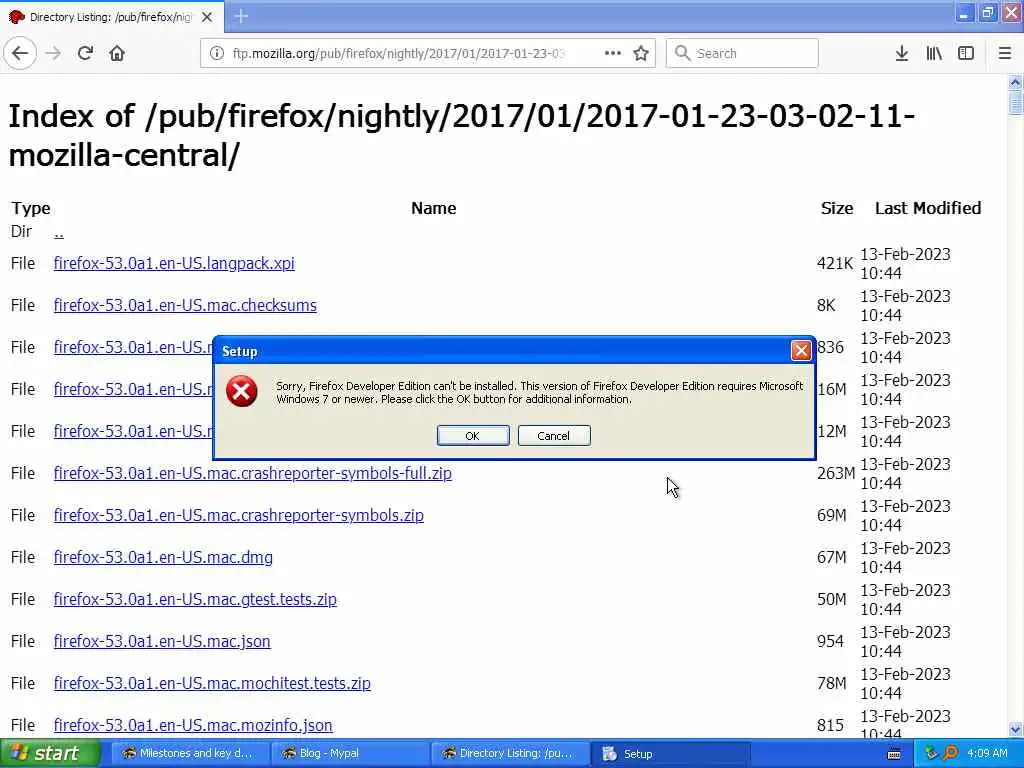Open a new tab with the plus icon
1024x768 pixels.
pyautogui.click(x=241, y=16)
